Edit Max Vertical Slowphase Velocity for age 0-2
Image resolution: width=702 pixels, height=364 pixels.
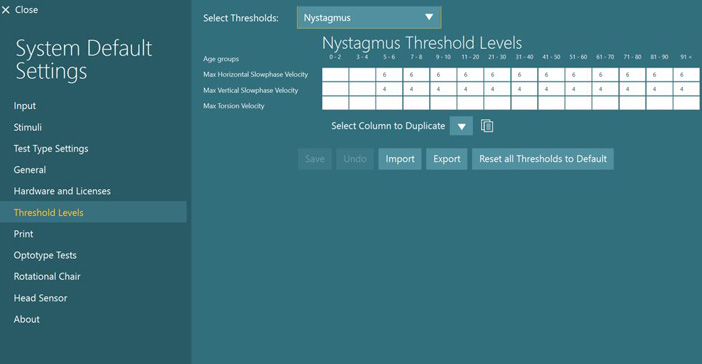pos(335,89)
